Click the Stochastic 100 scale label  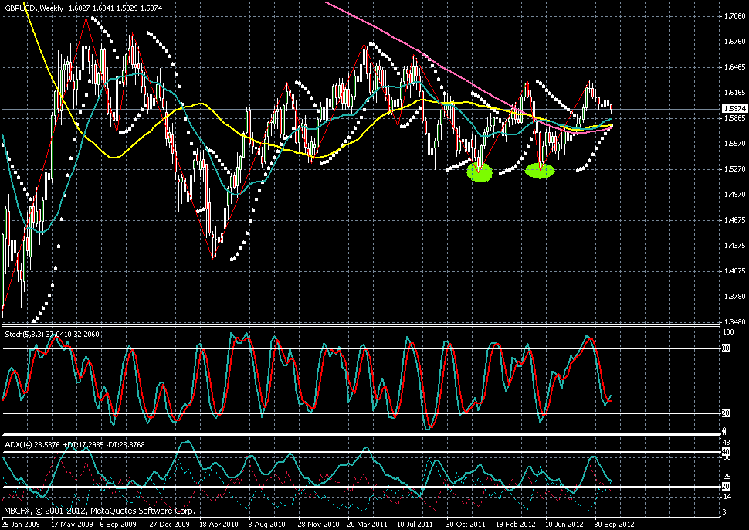(728, 332)
